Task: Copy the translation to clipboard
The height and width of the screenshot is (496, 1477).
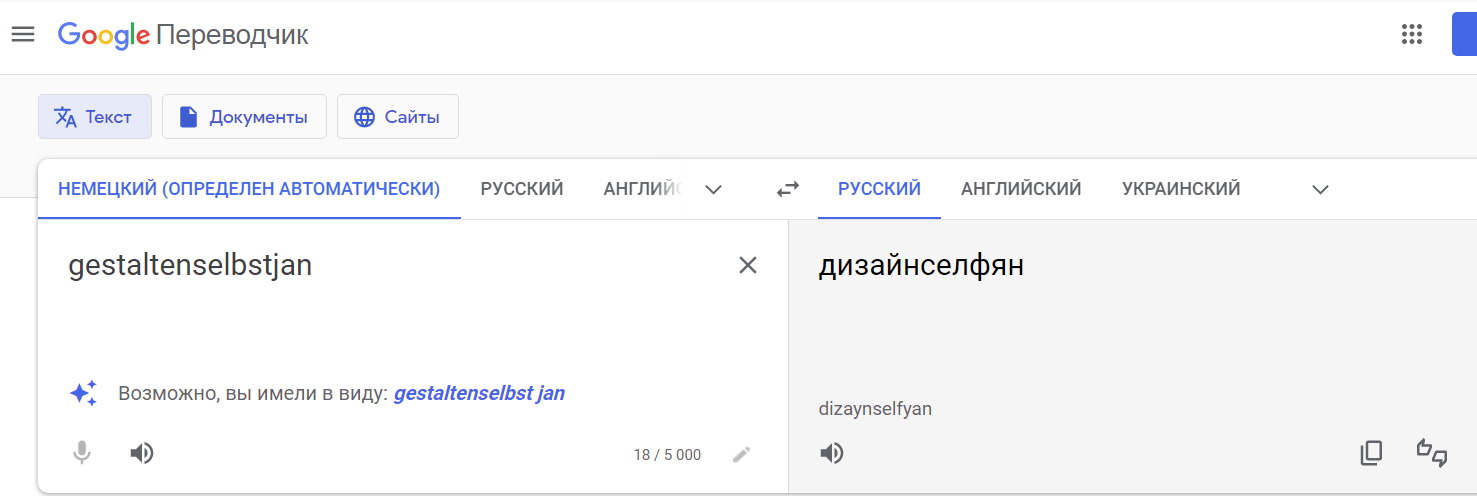Action: point(1371,453)
